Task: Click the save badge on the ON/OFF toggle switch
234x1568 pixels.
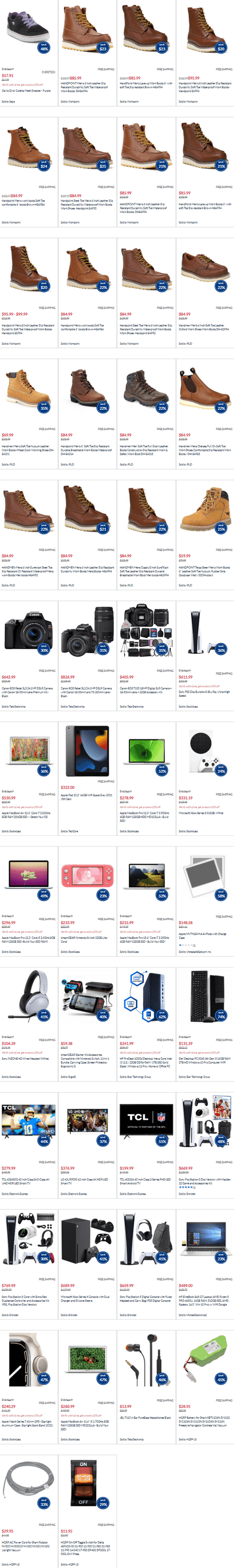Action: (103, 1504)
